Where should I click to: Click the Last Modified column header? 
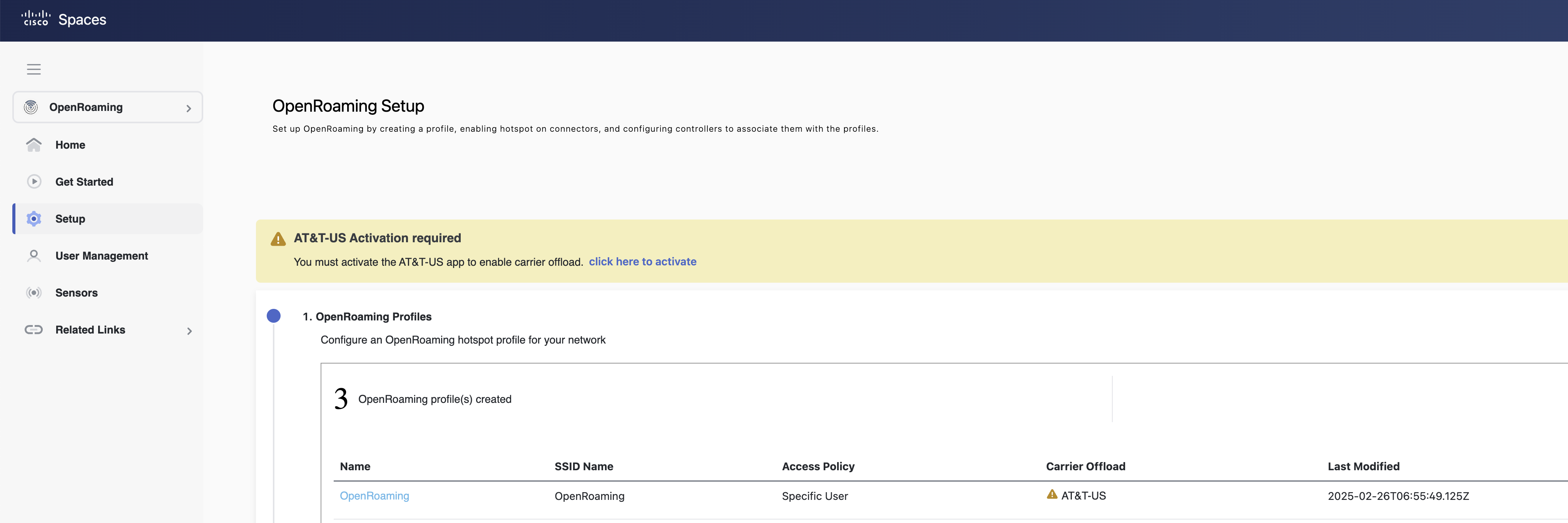[x=1363, y=466]
